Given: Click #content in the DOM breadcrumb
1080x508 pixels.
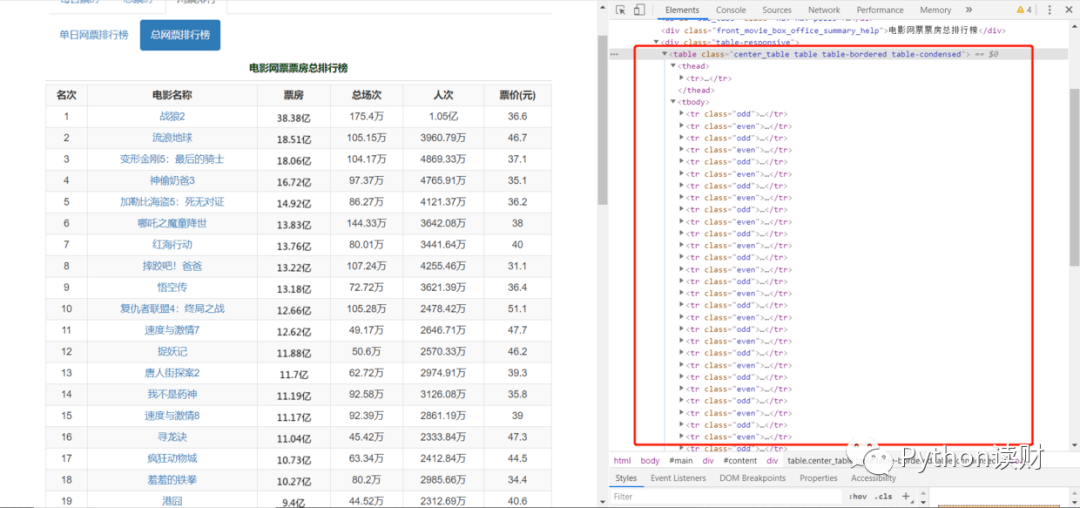Looking at the screenshot, I should [x=740, y=461].
